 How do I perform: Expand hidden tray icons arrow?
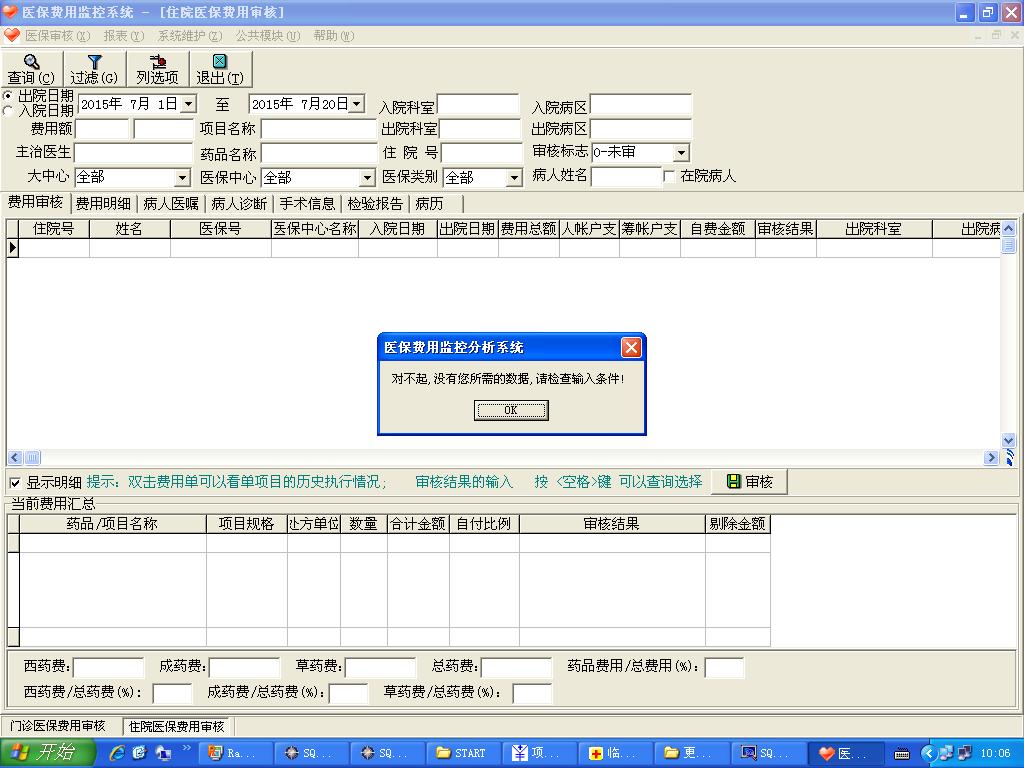928,754
